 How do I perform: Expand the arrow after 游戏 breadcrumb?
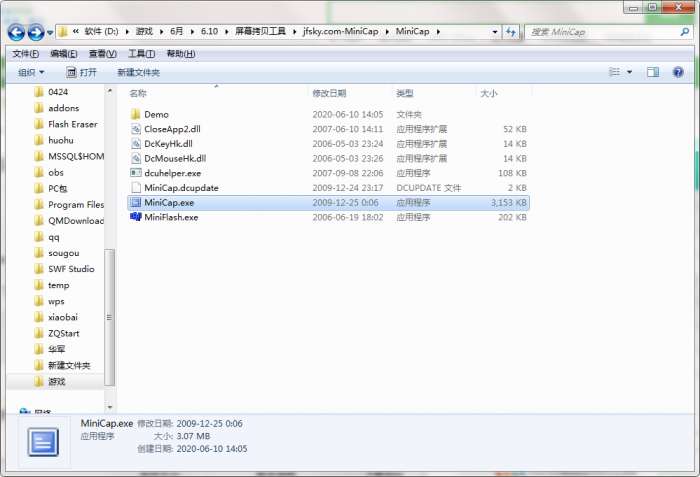click(x=161, y=32)
